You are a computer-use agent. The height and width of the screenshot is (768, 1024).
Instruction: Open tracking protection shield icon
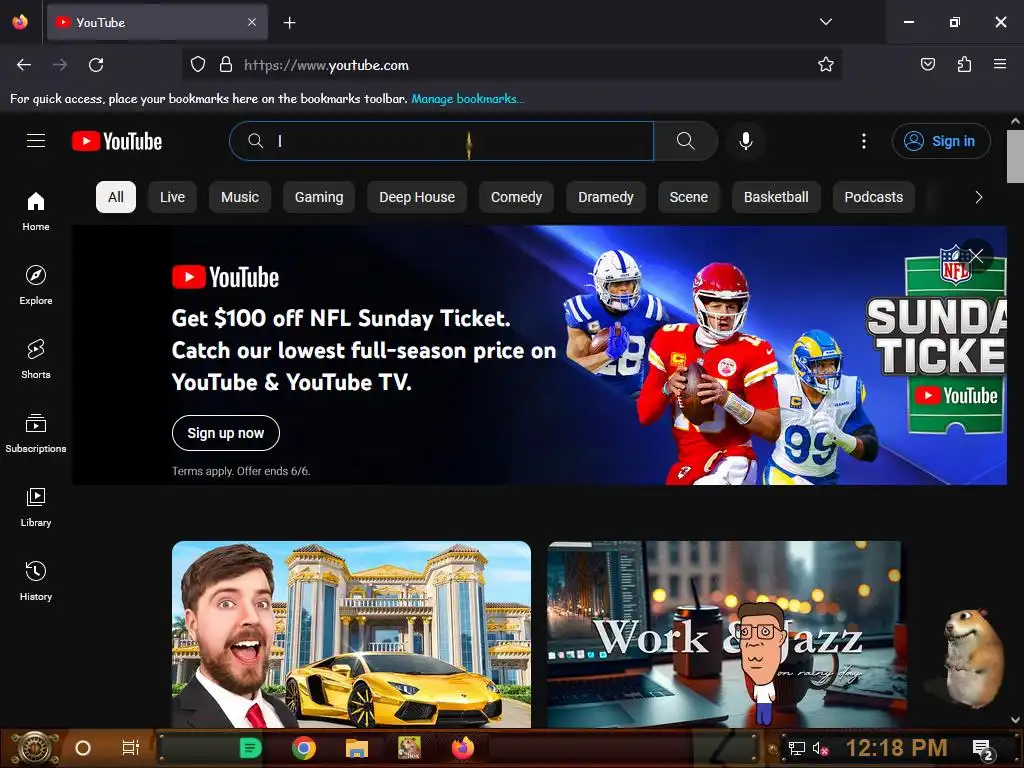(198, 65)
